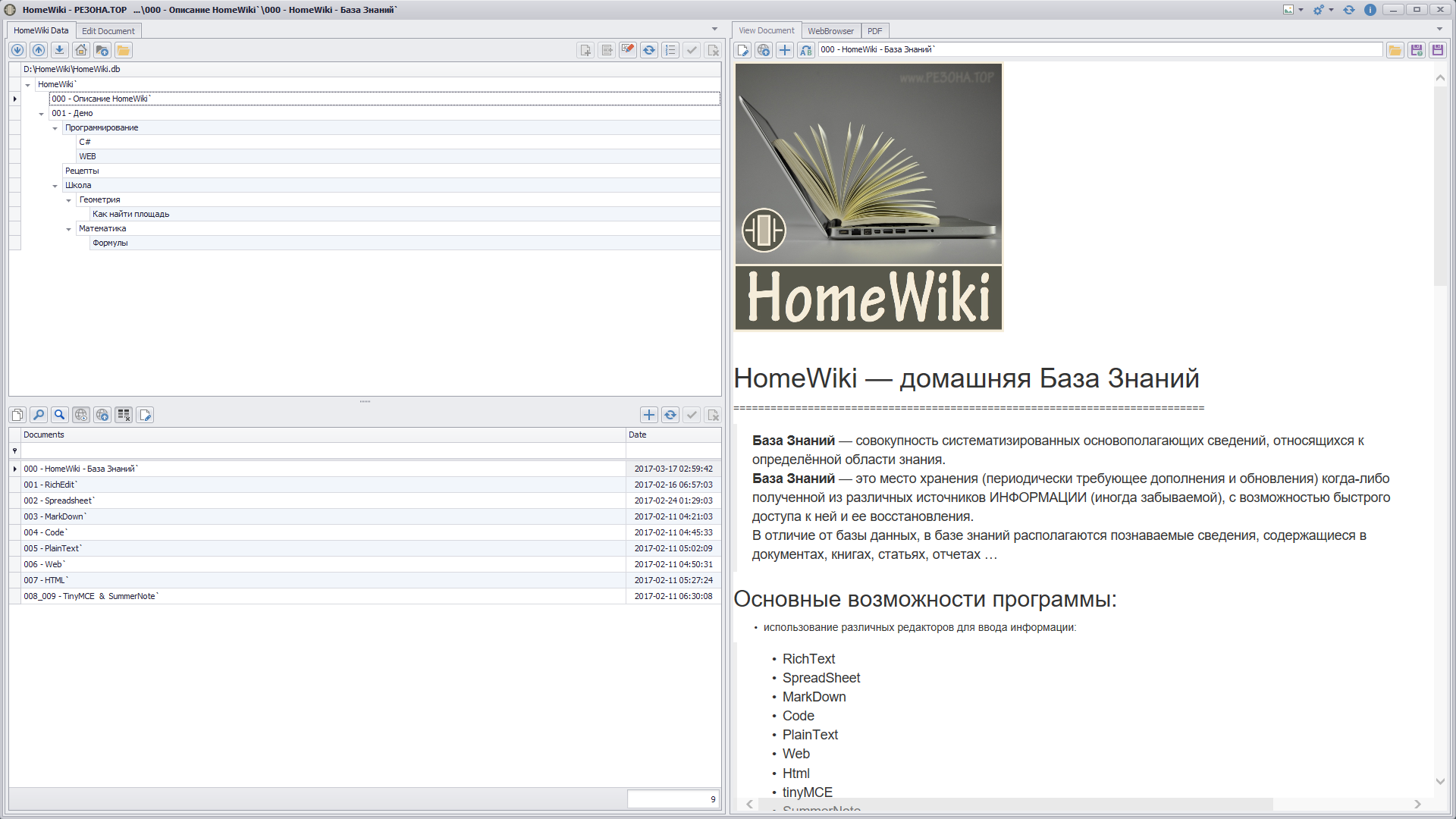
Task: Collapse the HomeWiki` root tree node
Action: click(x=28, y=85)
